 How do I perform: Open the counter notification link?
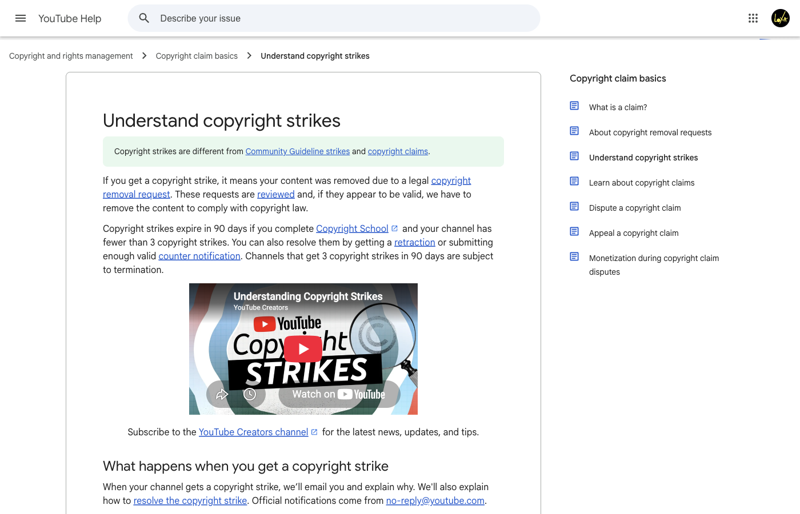(x=199, y=256)
